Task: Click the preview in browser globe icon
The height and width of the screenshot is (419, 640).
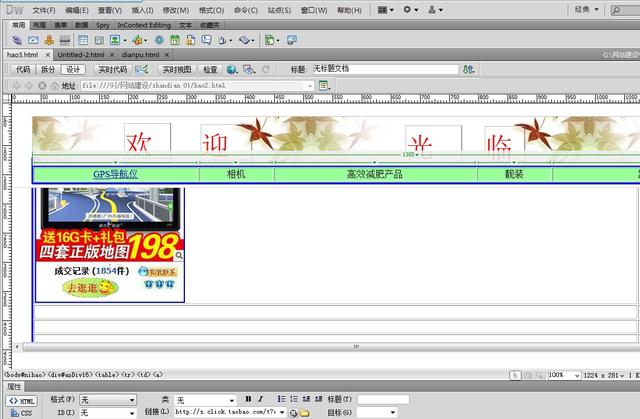Action: coord(232,70)
